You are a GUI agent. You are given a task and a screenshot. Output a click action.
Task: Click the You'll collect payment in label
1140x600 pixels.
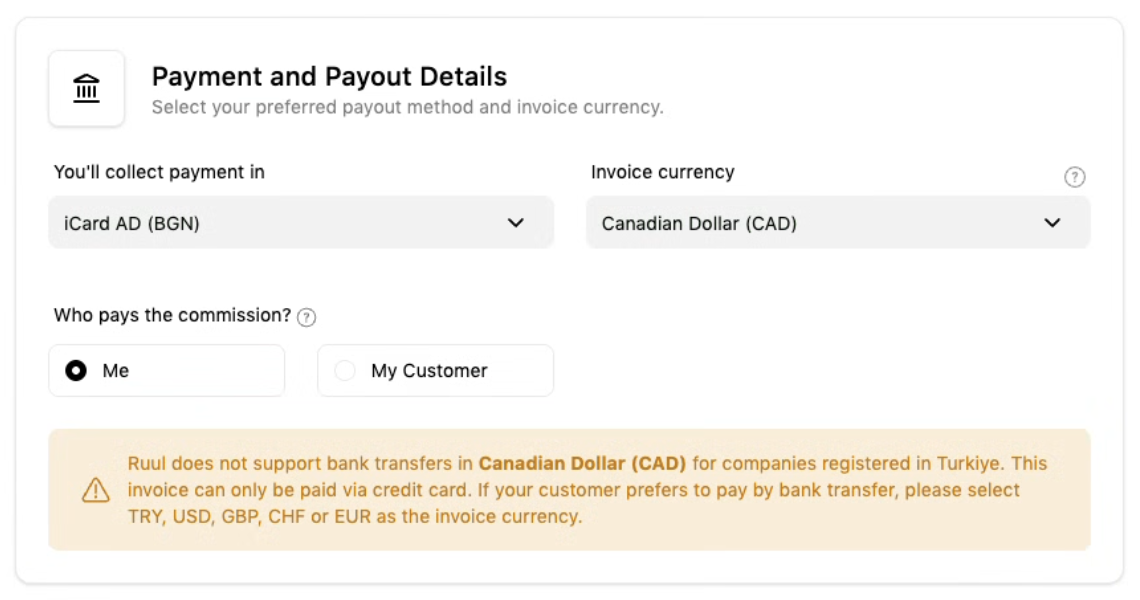click(x=159, y=172)
